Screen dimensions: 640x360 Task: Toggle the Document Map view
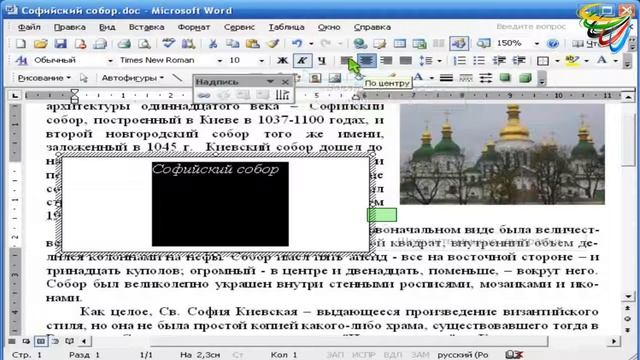pyautogui.click(x=484, y=43)
